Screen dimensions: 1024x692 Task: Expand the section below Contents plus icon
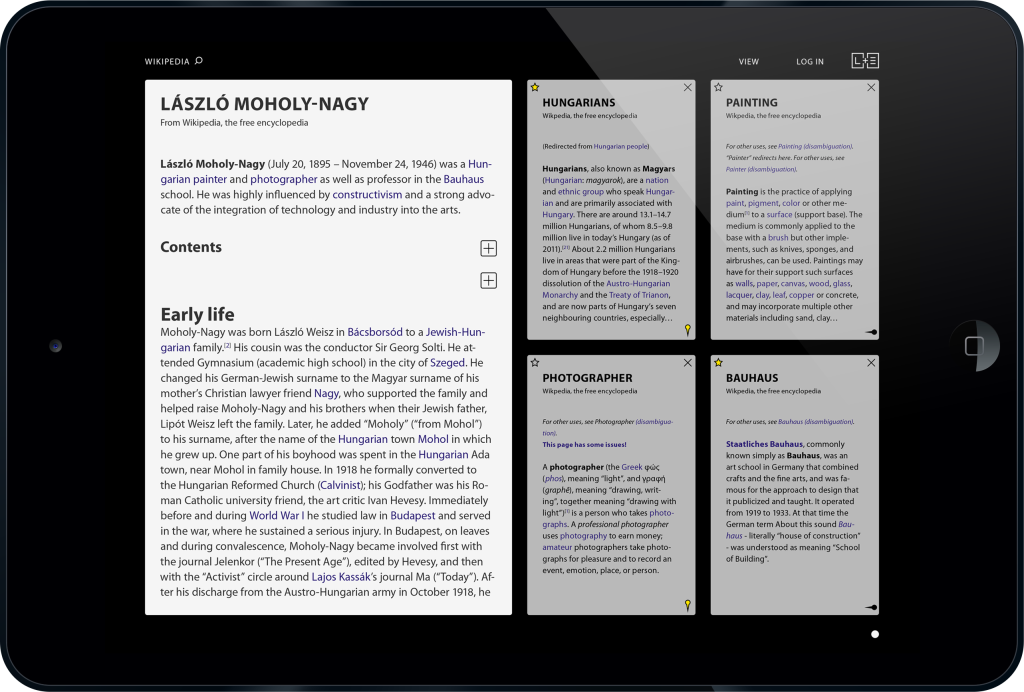(488, 281)
